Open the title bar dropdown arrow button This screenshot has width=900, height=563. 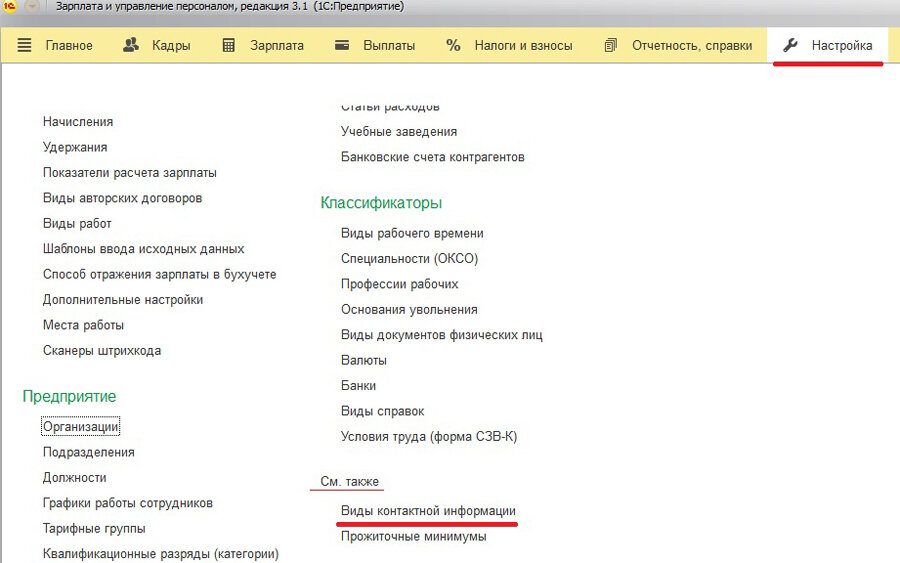pos(32,6)
